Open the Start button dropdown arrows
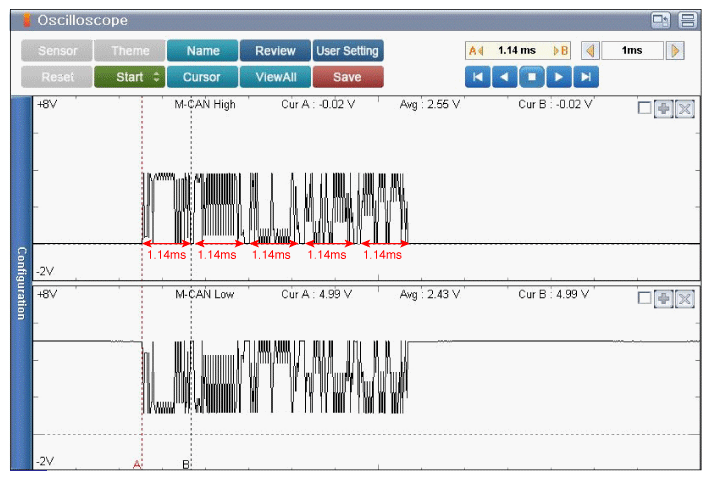 coord(156,77)
